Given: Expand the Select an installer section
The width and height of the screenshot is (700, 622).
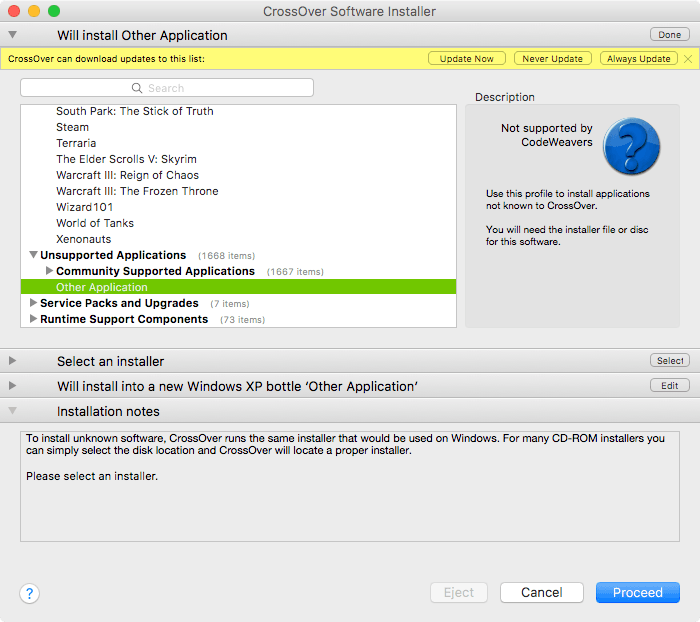Looking at the screenshot, I should point(12,361).
